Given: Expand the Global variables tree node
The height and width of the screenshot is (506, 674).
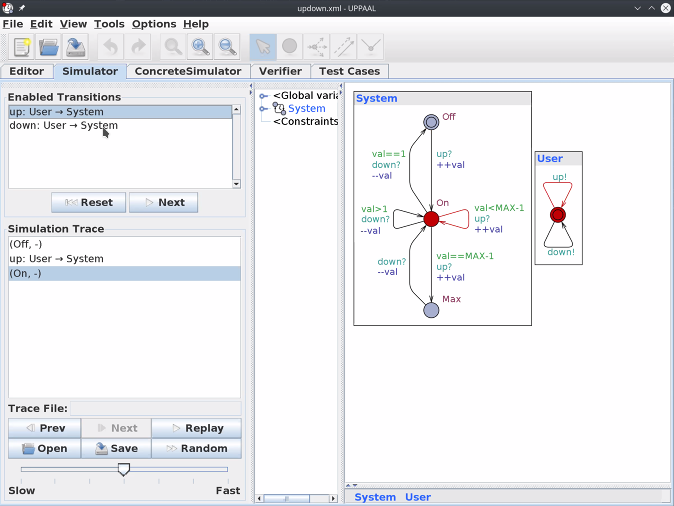Looking at the screenshot, I should pos(263,96).
